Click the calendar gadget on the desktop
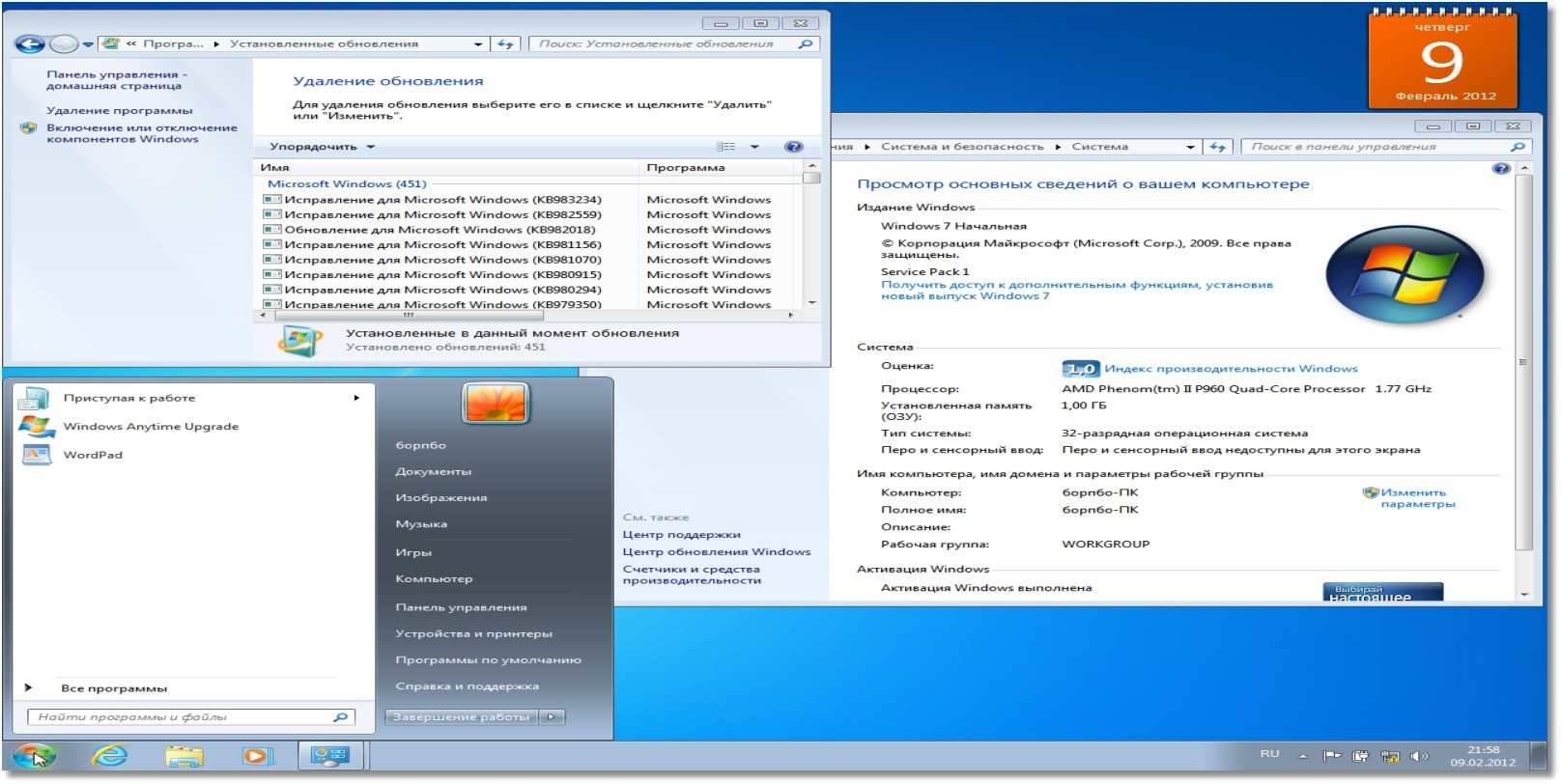1561x784 pixels. 1442,60
